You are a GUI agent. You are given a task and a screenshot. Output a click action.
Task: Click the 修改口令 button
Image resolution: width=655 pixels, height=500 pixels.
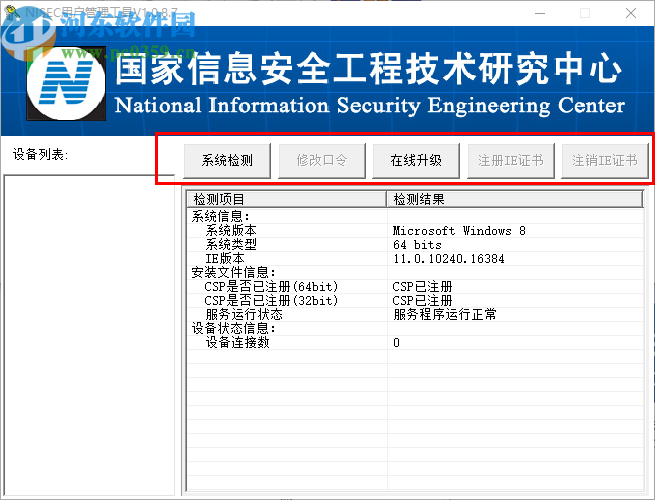coord(322,161)
